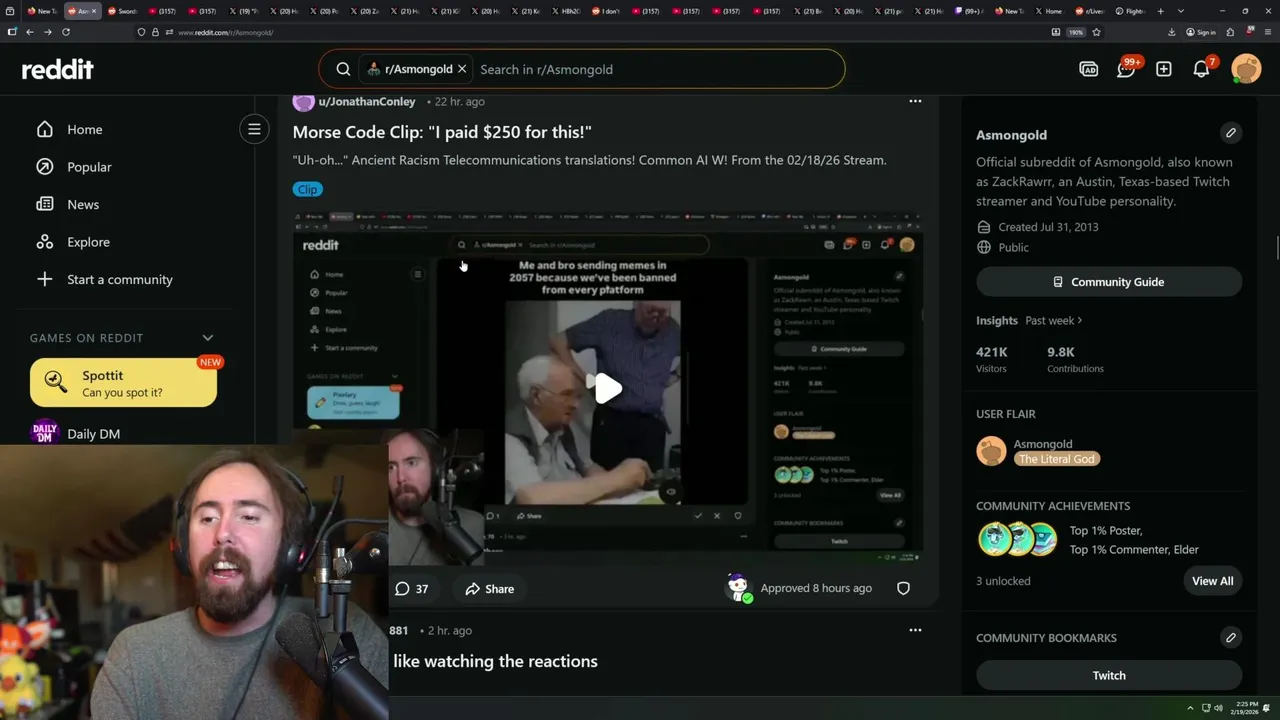Switch to the r/Lives tab
This screenshot has width=1280, height=720.
click(x=1092, y=11)
